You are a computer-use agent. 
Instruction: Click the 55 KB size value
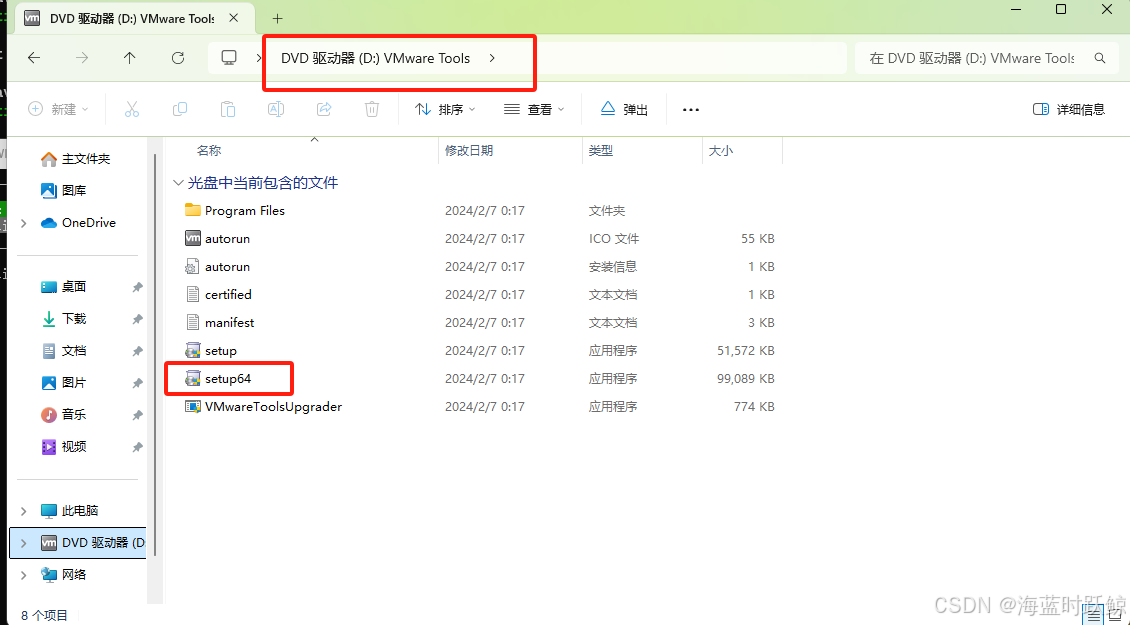757,238
